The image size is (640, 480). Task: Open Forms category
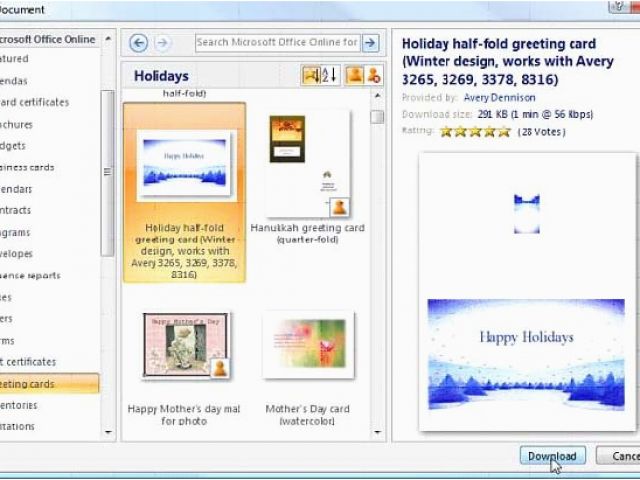(x=7, y=340)
